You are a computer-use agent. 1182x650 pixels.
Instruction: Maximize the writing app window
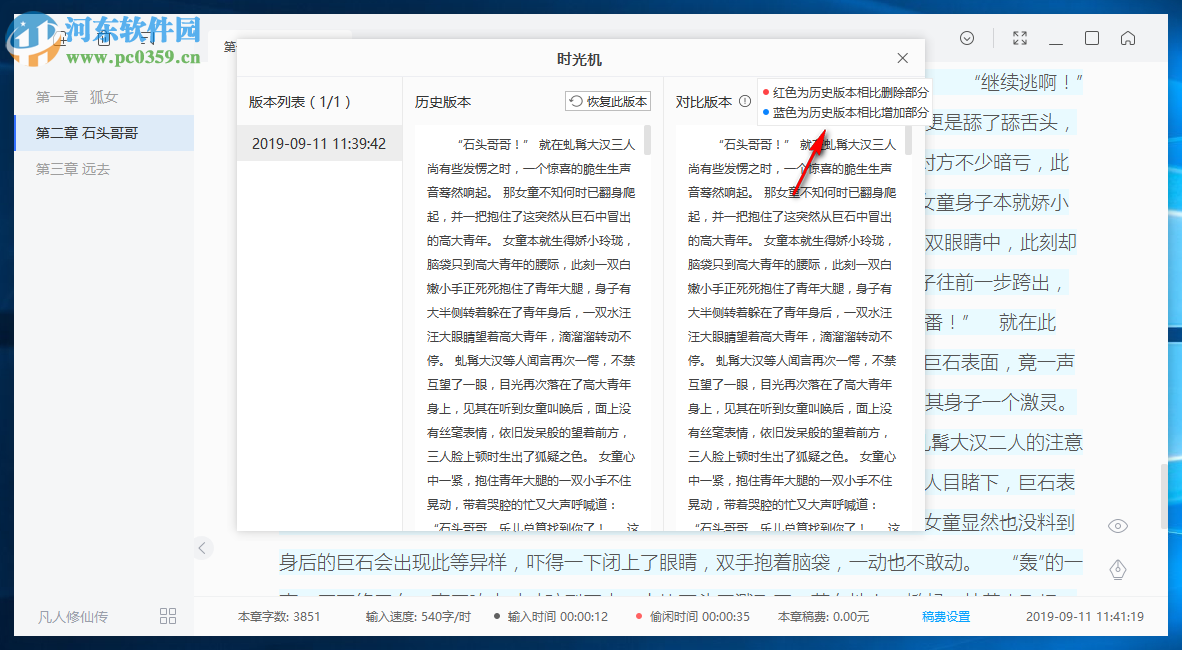pos(1092,38)
